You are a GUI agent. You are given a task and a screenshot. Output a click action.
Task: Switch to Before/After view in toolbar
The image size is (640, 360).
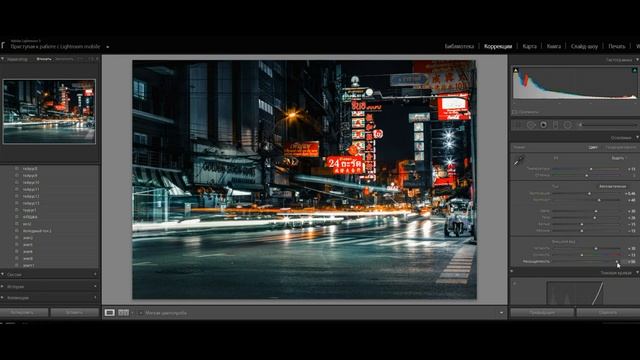(x=123, y=313)
